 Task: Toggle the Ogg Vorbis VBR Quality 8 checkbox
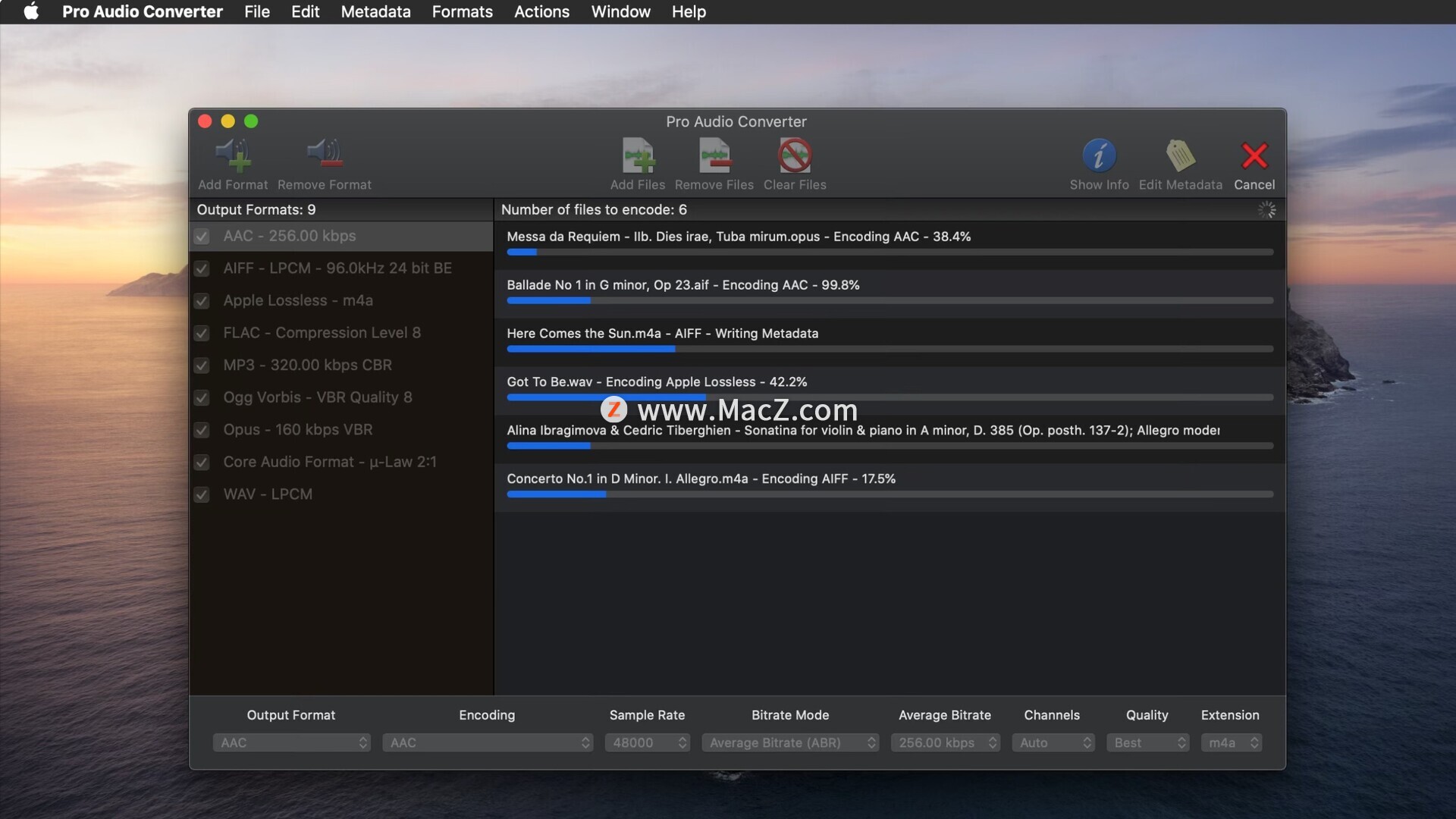(x=202, y=397)
